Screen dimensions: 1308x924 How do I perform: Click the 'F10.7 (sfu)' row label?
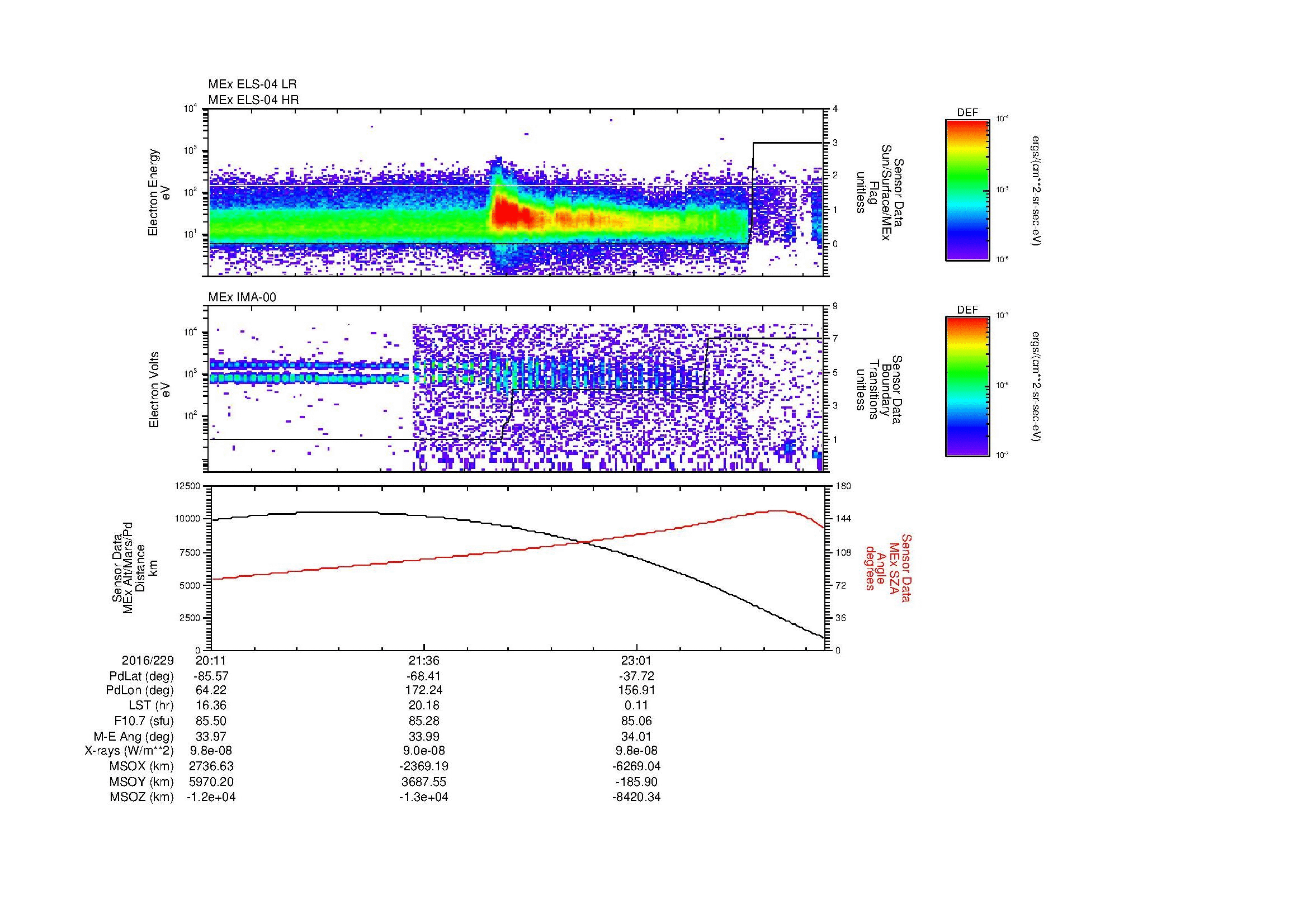144,721
